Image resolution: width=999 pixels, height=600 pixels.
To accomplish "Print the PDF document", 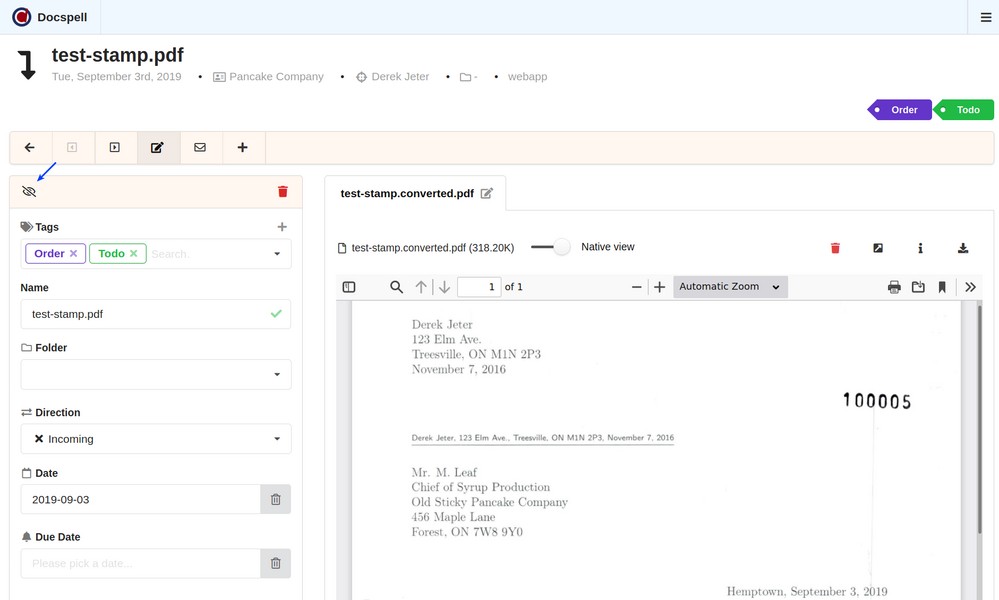I will 894,287.
